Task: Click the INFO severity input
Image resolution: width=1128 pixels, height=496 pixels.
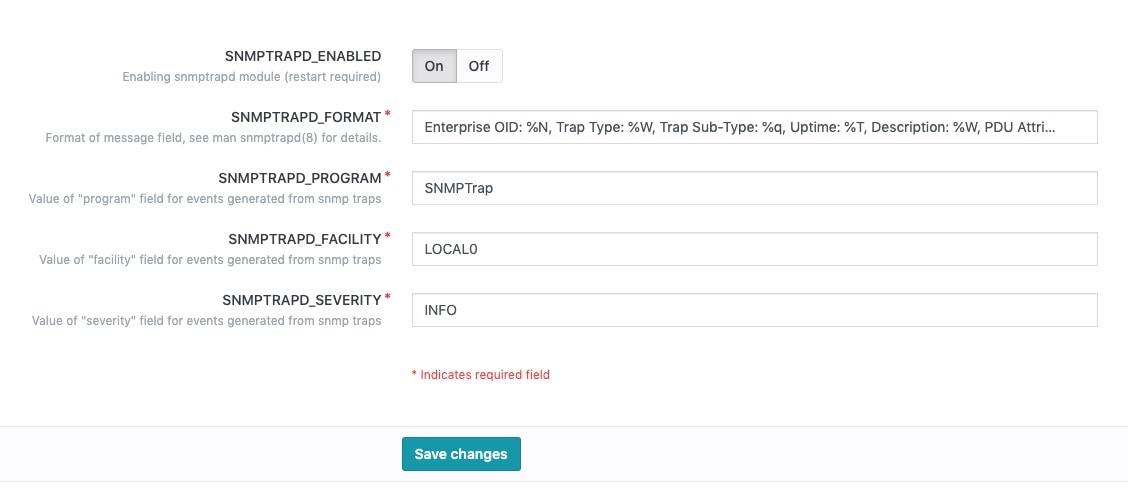Action: pos(755,310)
